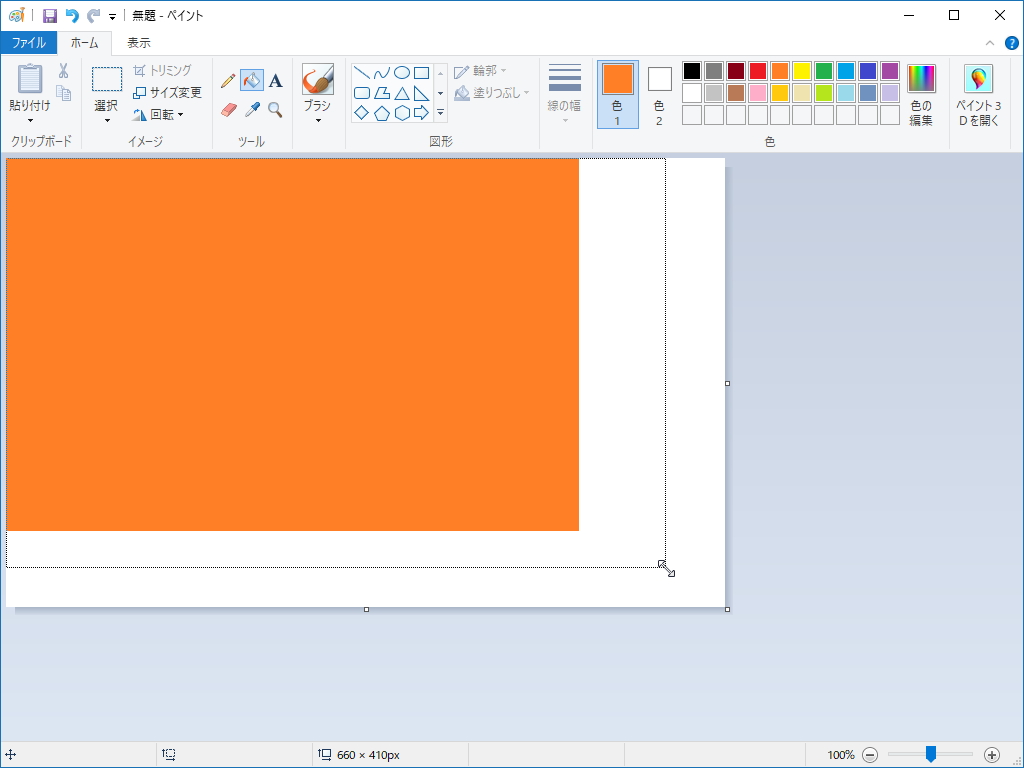Select the Color picker eyedropper tool
The height and width of the screenshot is (768, 1024).
pos(252,110)
